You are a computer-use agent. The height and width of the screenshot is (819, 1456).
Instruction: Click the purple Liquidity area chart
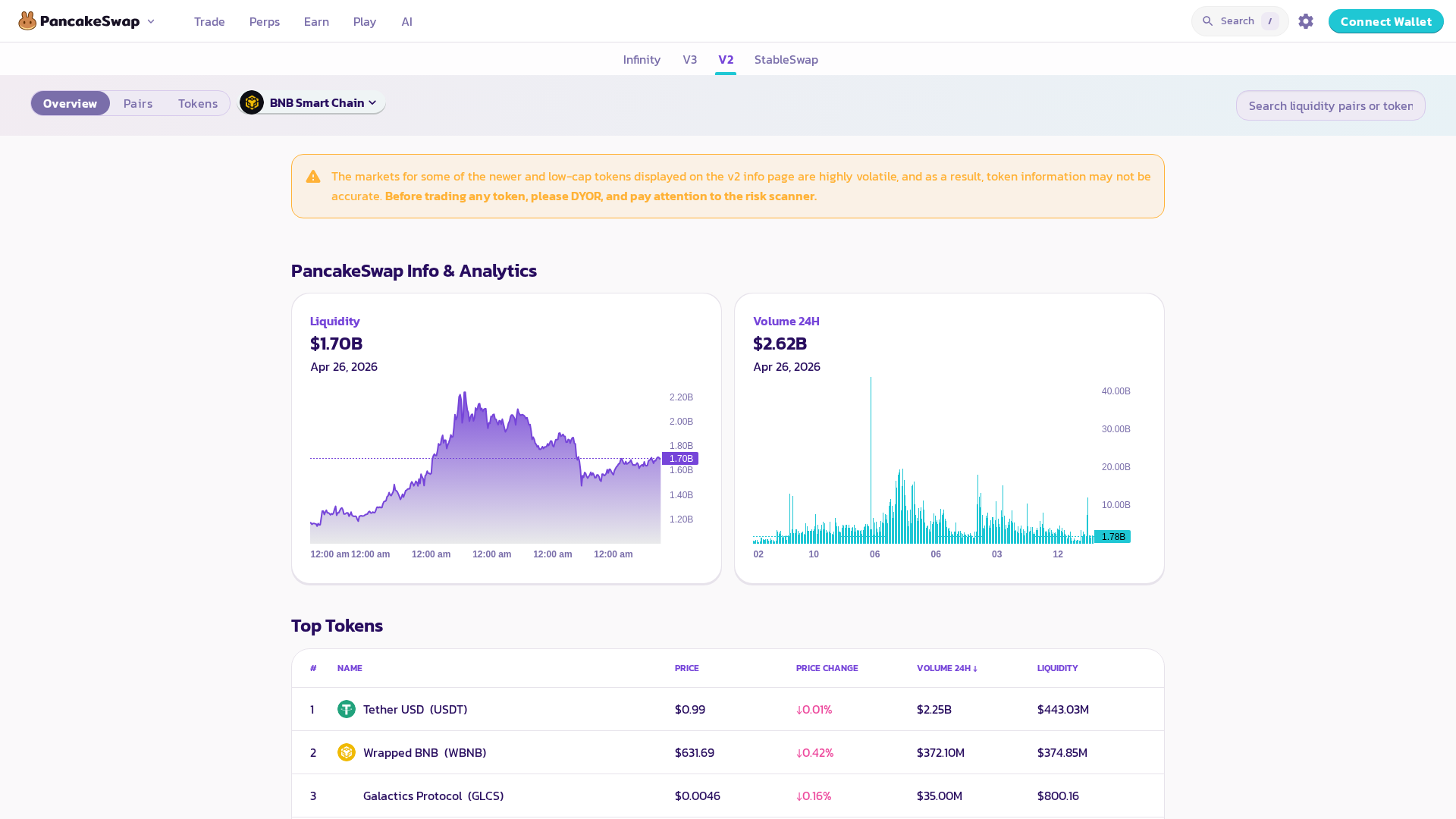485,468
